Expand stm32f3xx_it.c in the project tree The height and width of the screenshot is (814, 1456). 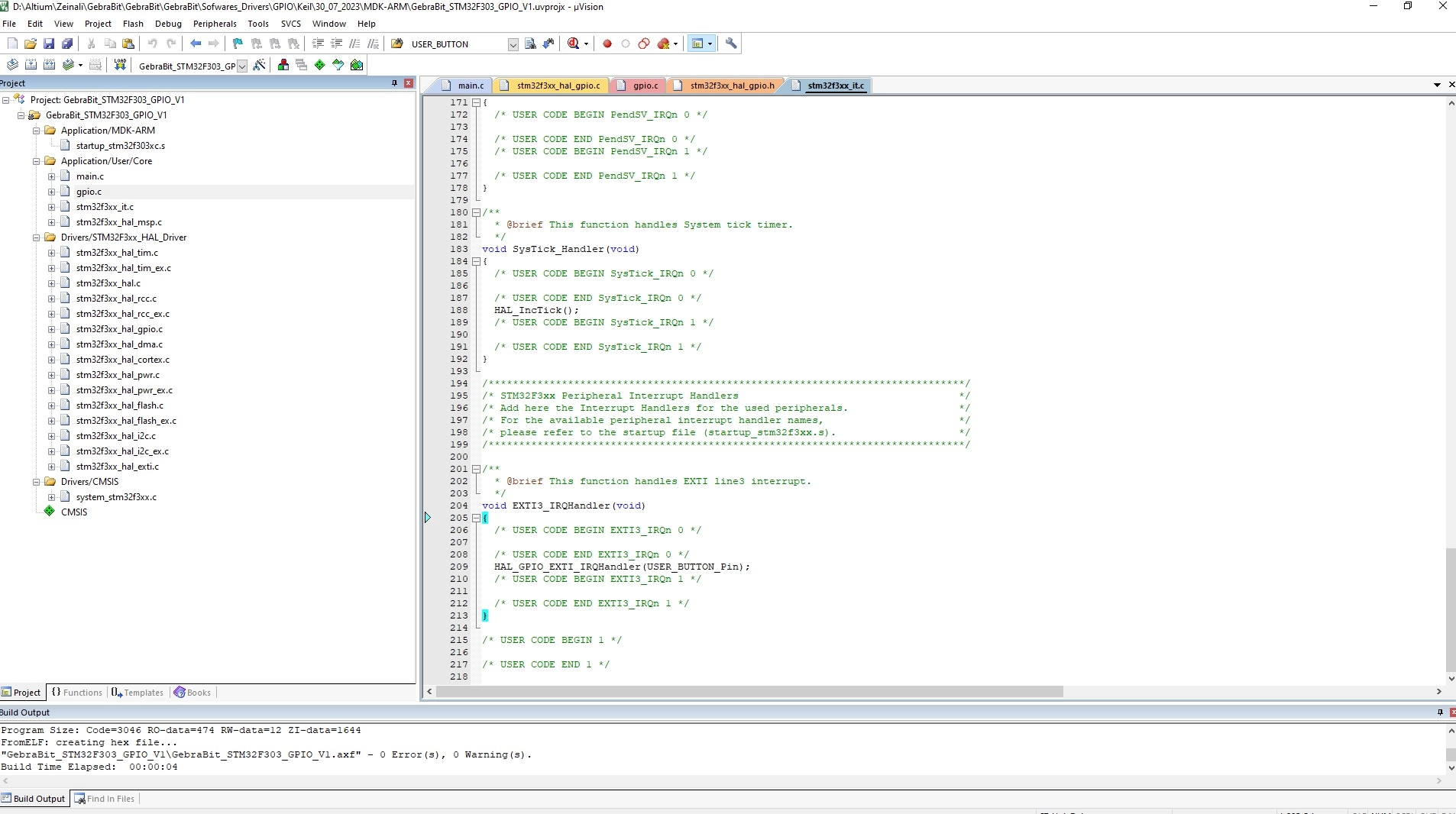[51, 207]
